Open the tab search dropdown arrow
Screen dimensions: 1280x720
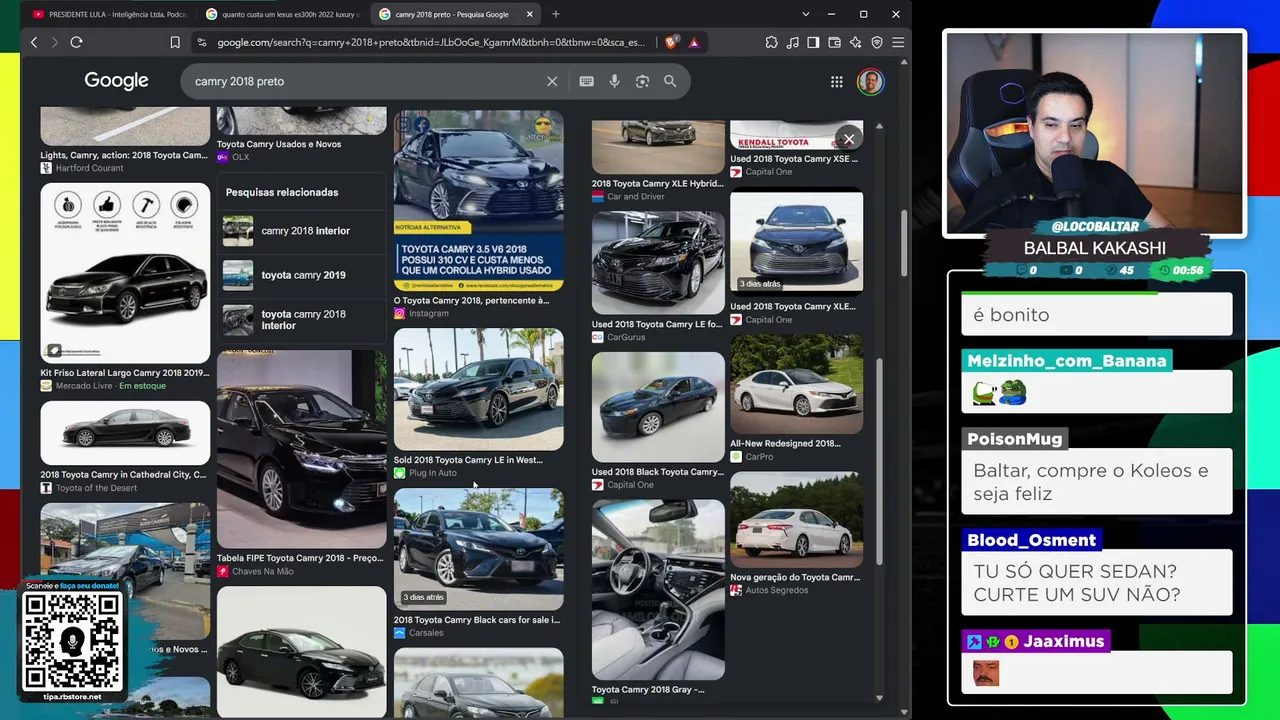pos(805,14)
